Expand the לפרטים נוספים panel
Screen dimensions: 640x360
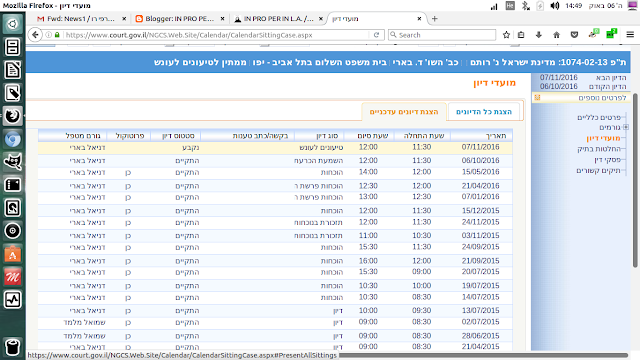[x=581, y=98]
